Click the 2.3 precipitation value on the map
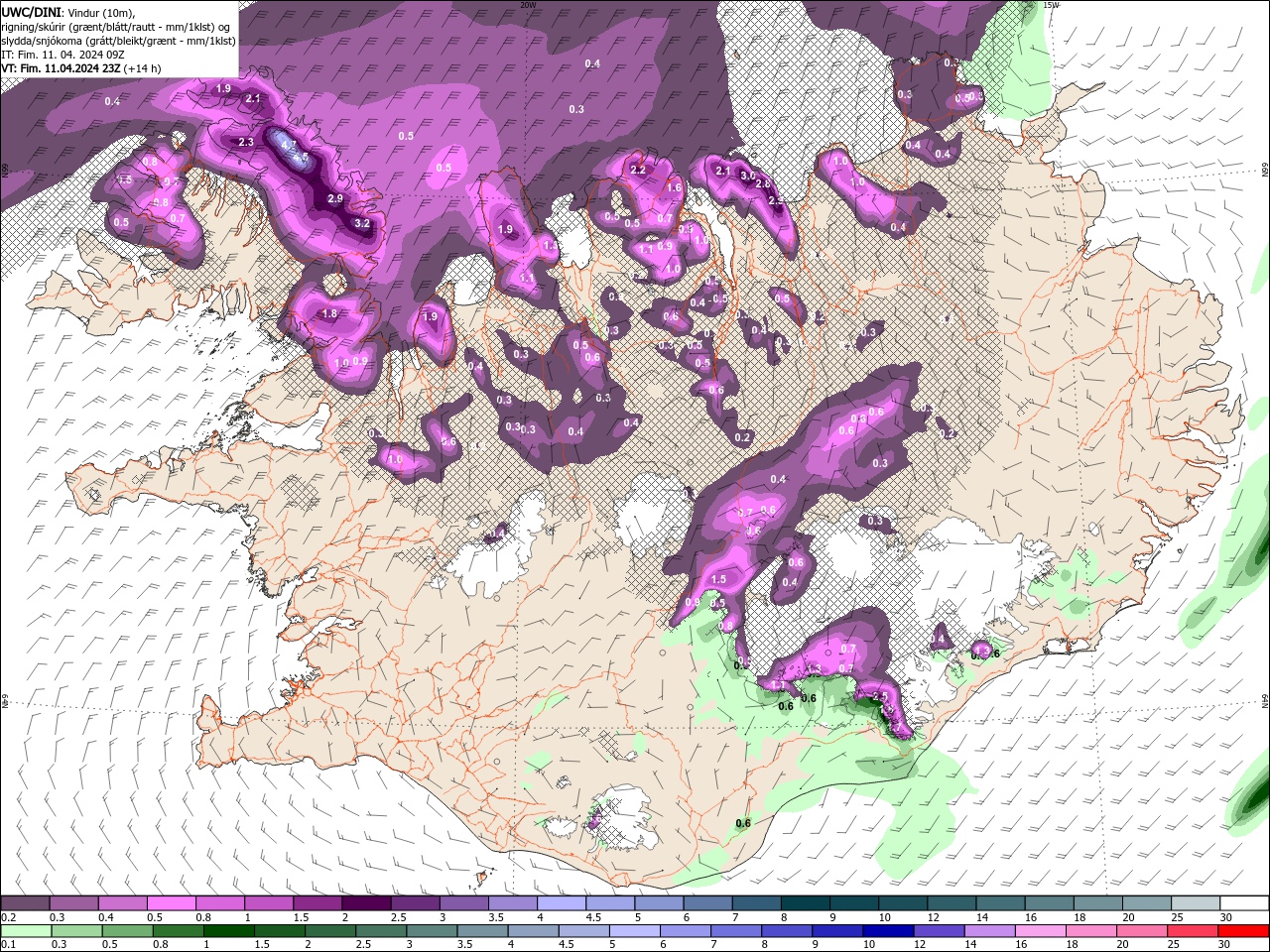Image resolution: width=1270 pixels, height=952 pixels. click(246, 142)
